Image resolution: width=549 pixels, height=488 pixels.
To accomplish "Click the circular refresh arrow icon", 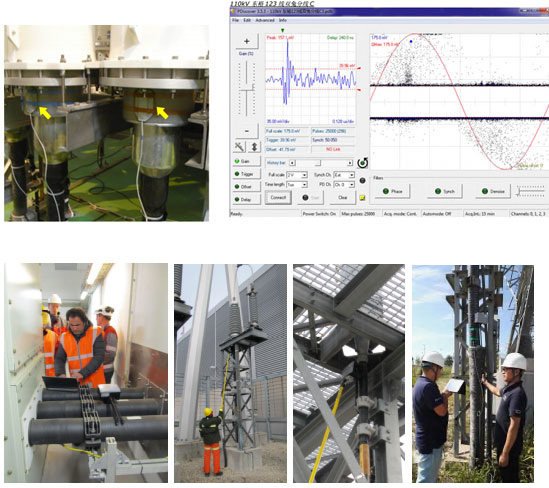I will point(362,163).
